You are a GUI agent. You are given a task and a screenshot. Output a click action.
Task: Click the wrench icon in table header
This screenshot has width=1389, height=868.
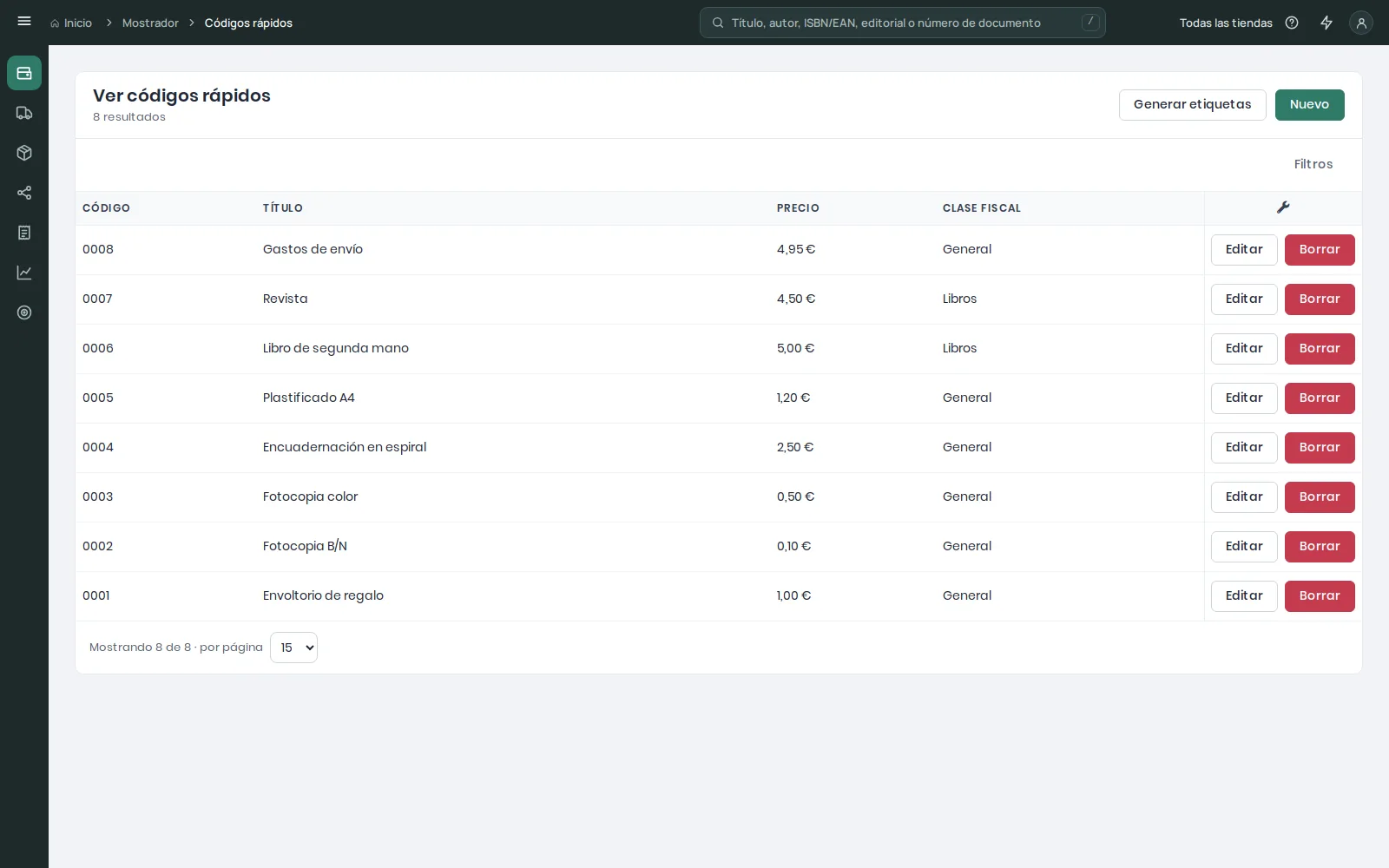pos(1283,207)
